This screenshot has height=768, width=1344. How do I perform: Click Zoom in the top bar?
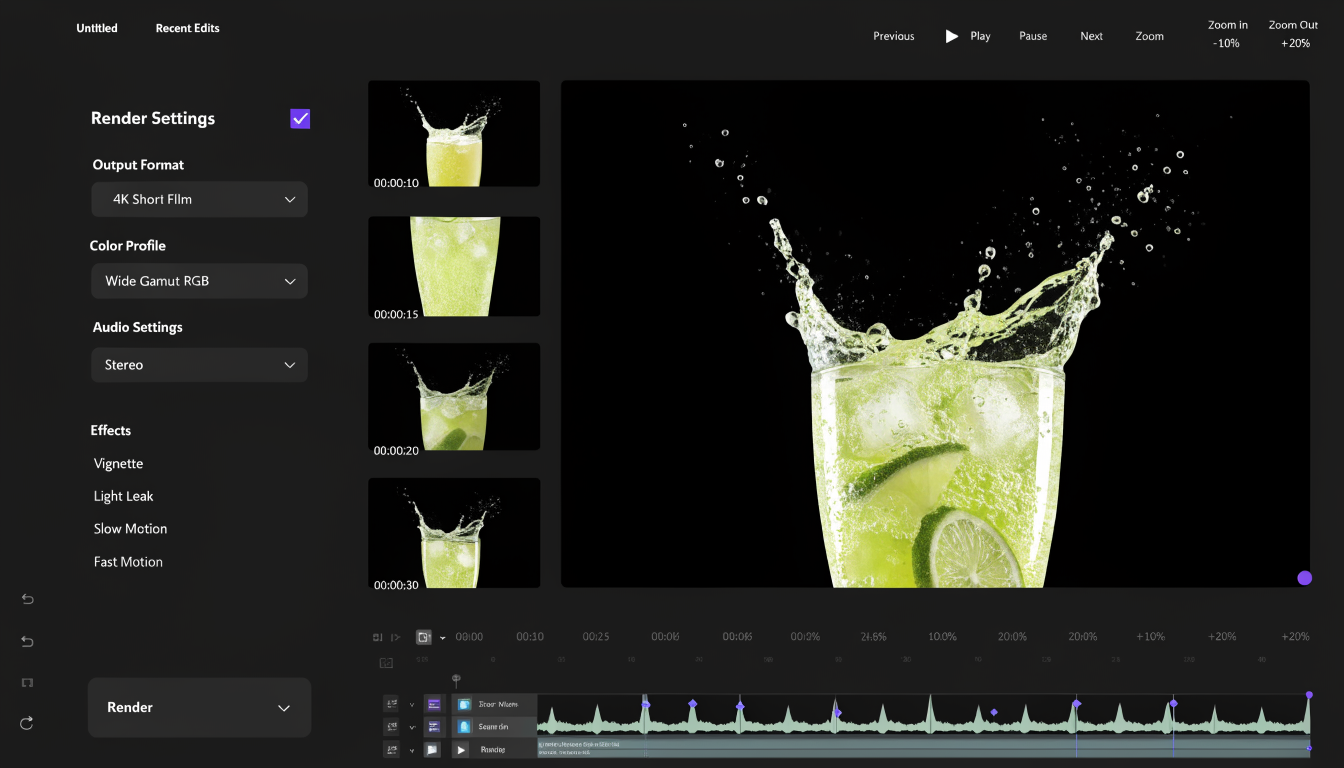[1149, 36]
